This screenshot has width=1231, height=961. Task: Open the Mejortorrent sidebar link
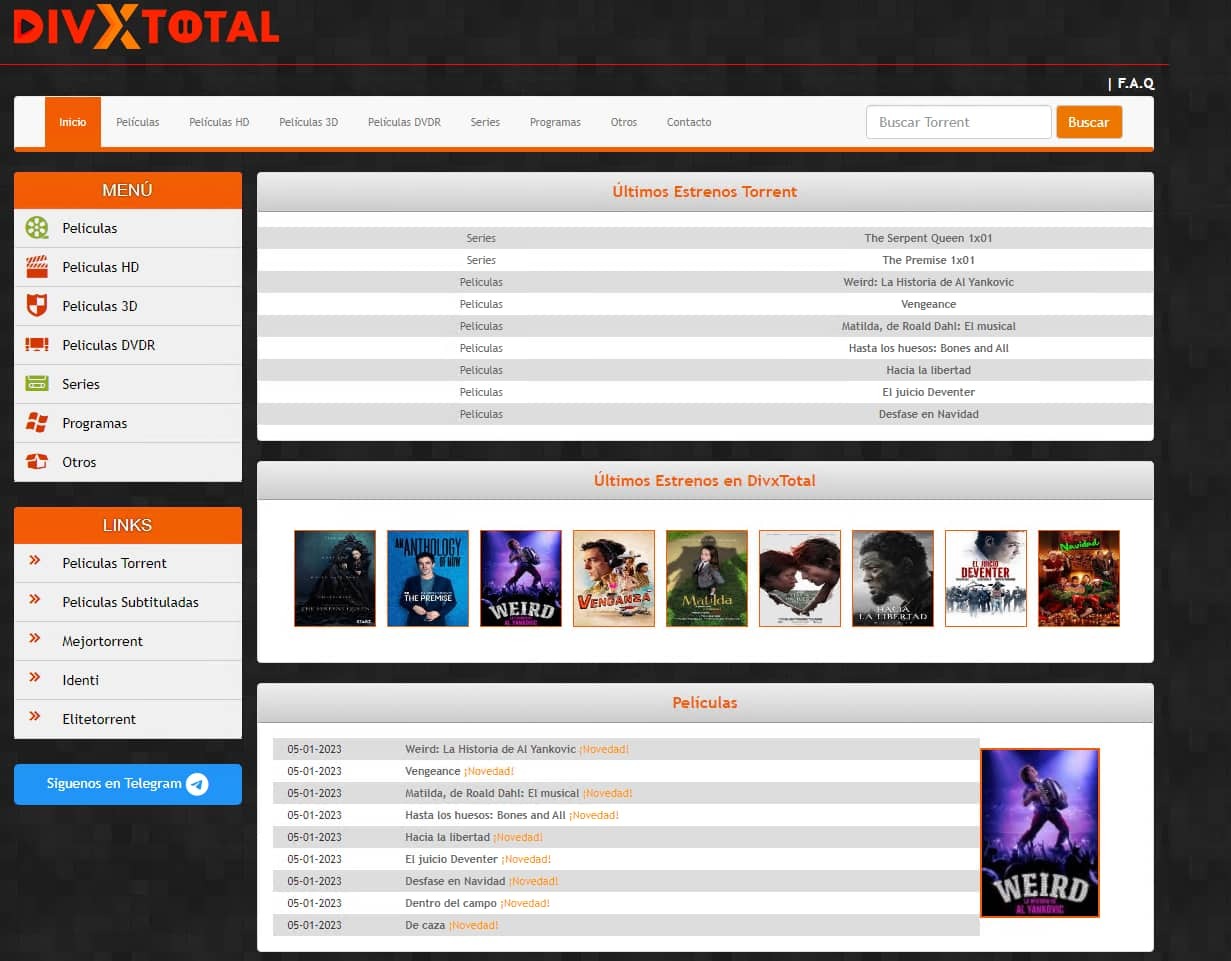pyautogui.click(x=128, y=641)
